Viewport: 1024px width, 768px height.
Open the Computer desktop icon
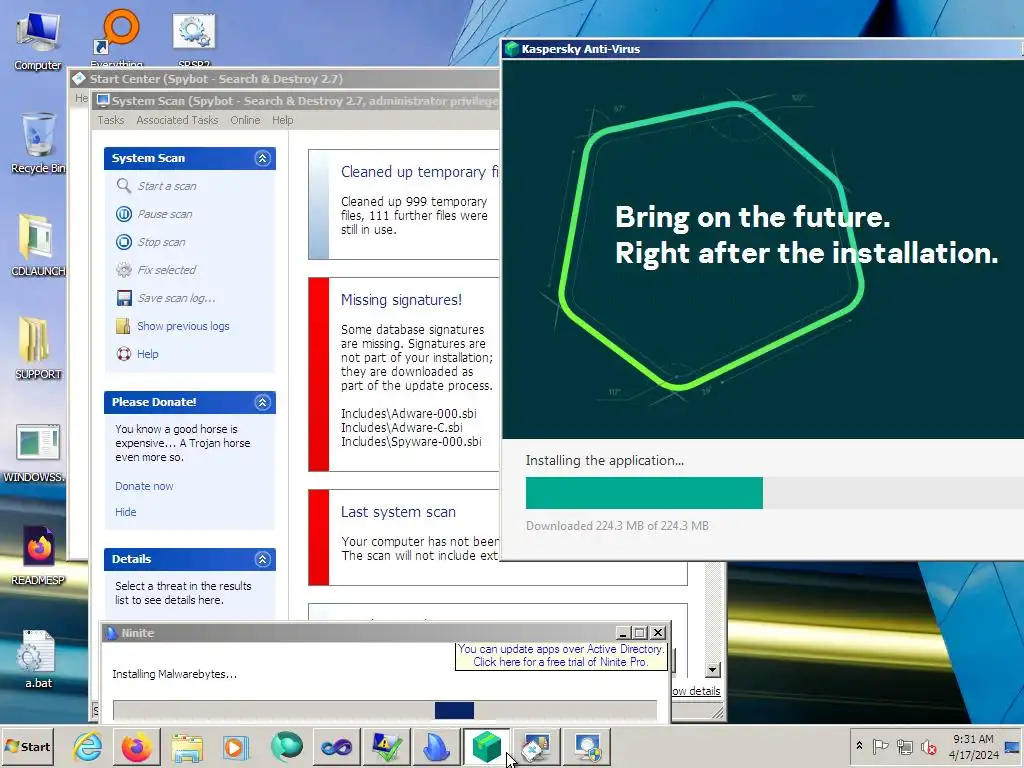click(37, 40)
